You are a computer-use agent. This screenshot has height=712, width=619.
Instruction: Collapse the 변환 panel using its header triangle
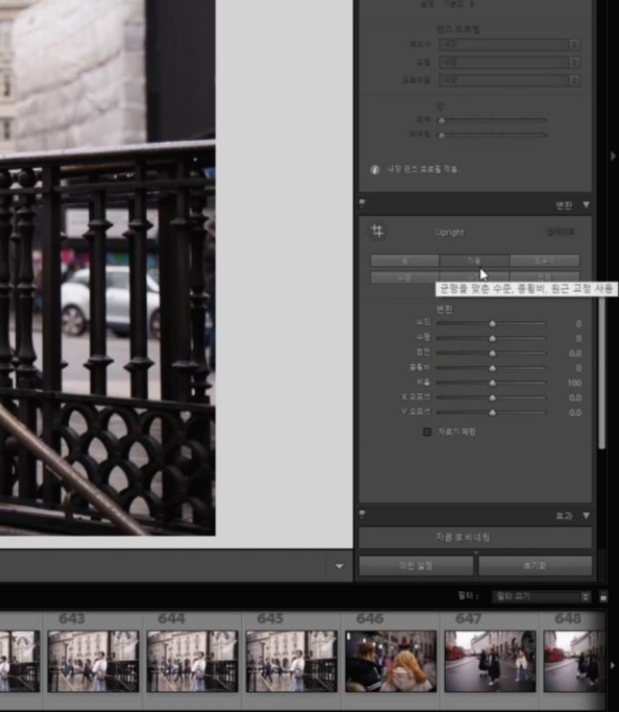pos(586,205)
